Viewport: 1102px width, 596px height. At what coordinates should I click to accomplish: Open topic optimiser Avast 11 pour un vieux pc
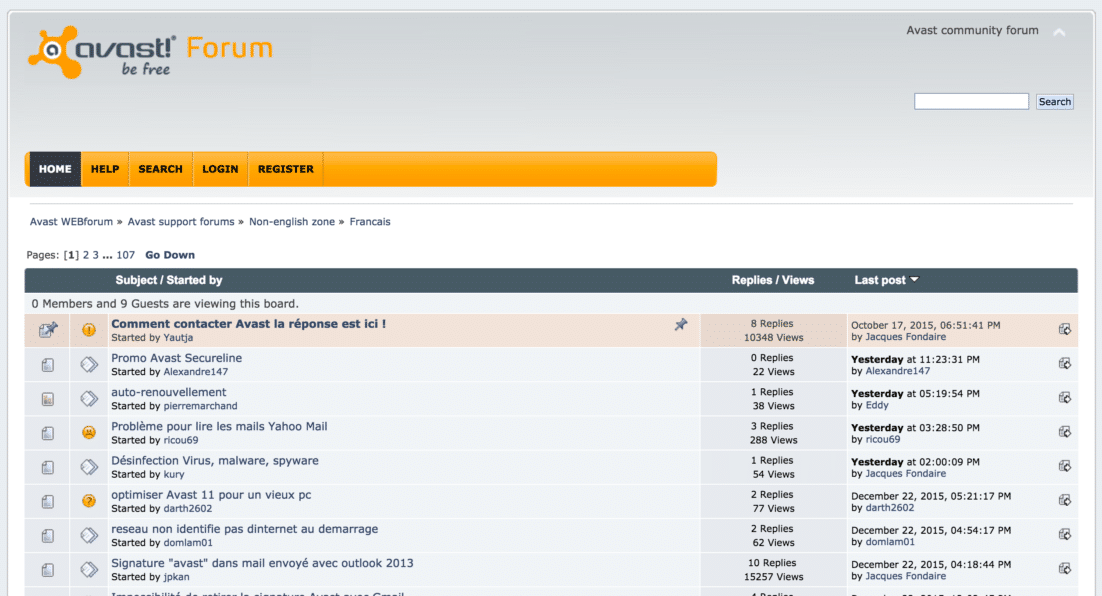211,495
